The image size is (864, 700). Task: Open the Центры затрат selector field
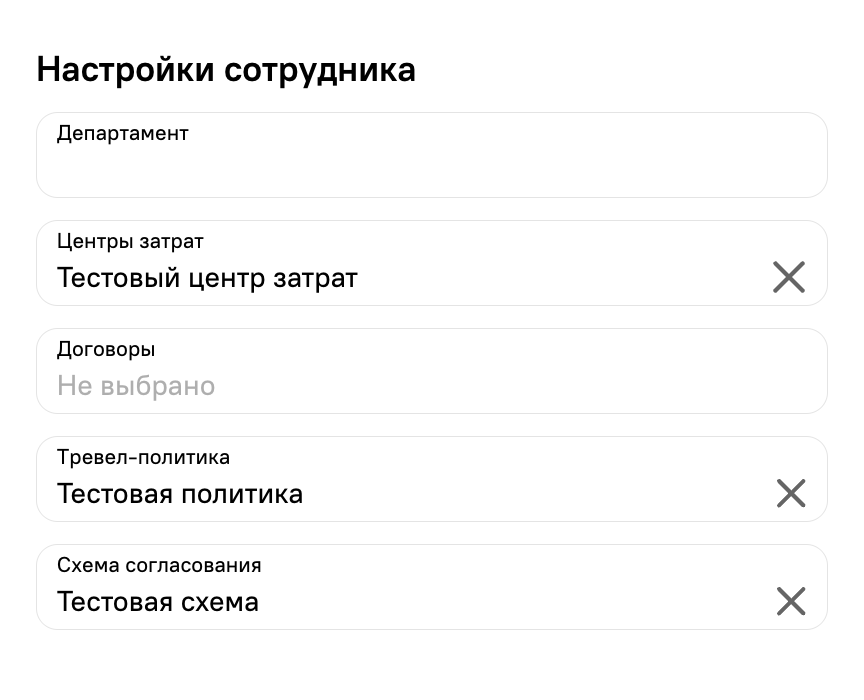[x=432, y=263]
